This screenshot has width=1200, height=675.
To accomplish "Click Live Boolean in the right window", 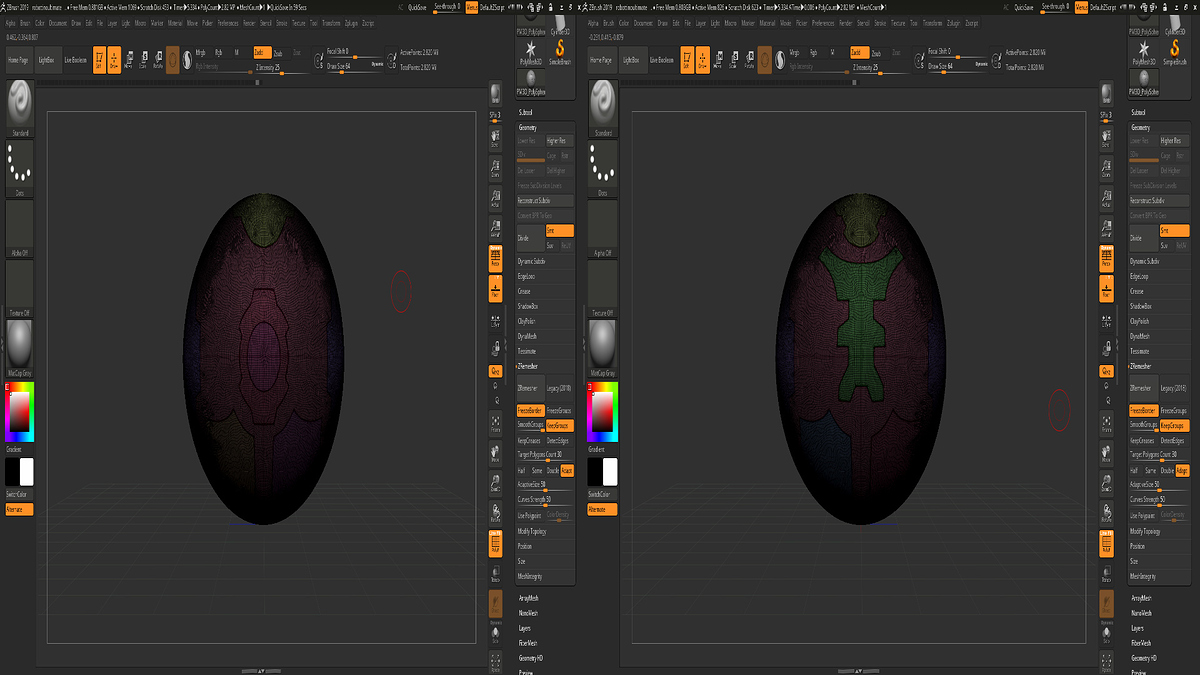I will (x=661, y=60).
